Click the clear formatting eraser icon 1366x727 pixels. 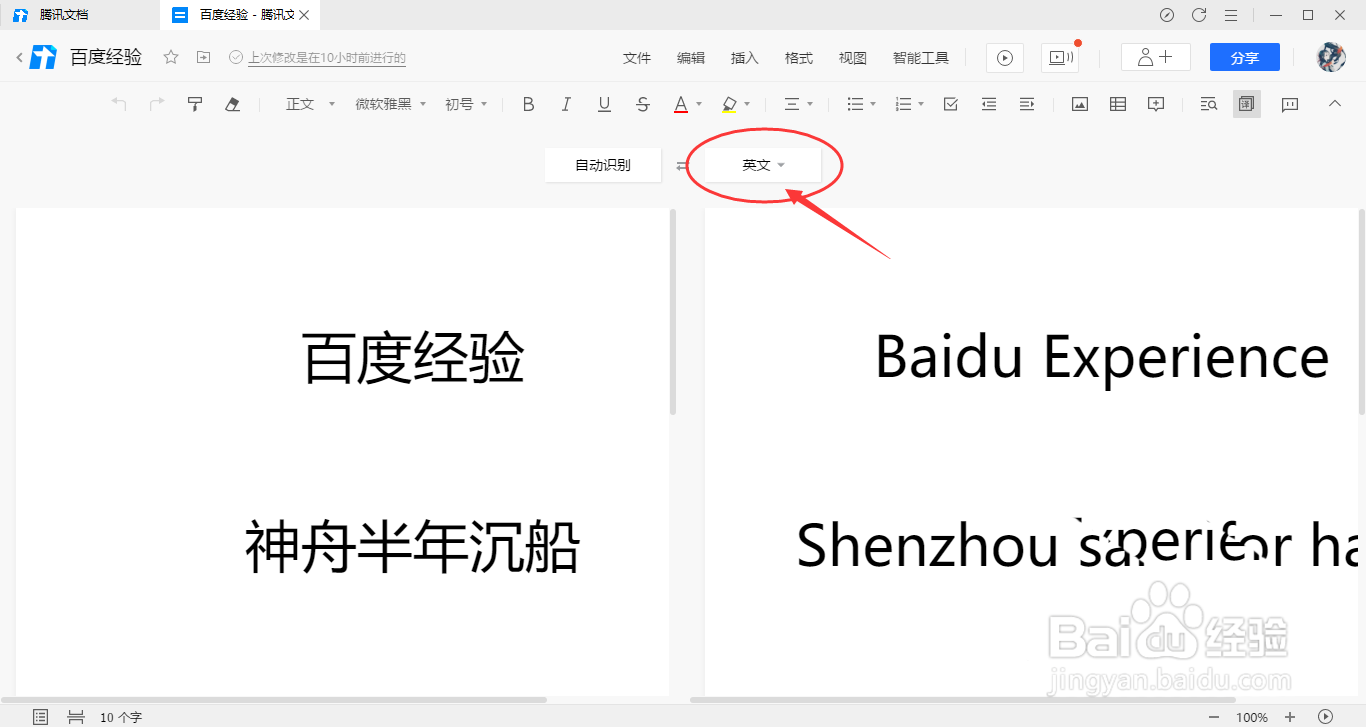point(232,104)
